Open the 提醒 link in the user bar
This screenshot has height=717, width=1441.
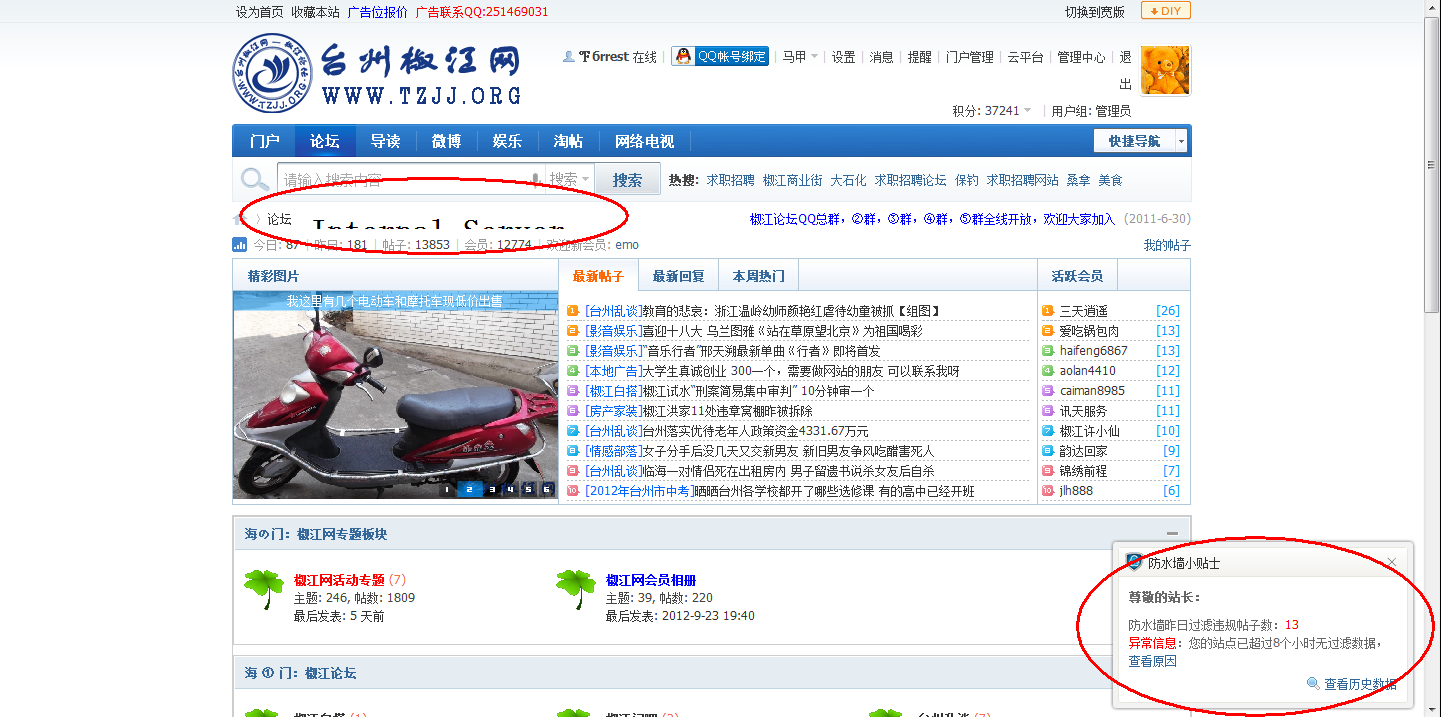coord(919,57)
